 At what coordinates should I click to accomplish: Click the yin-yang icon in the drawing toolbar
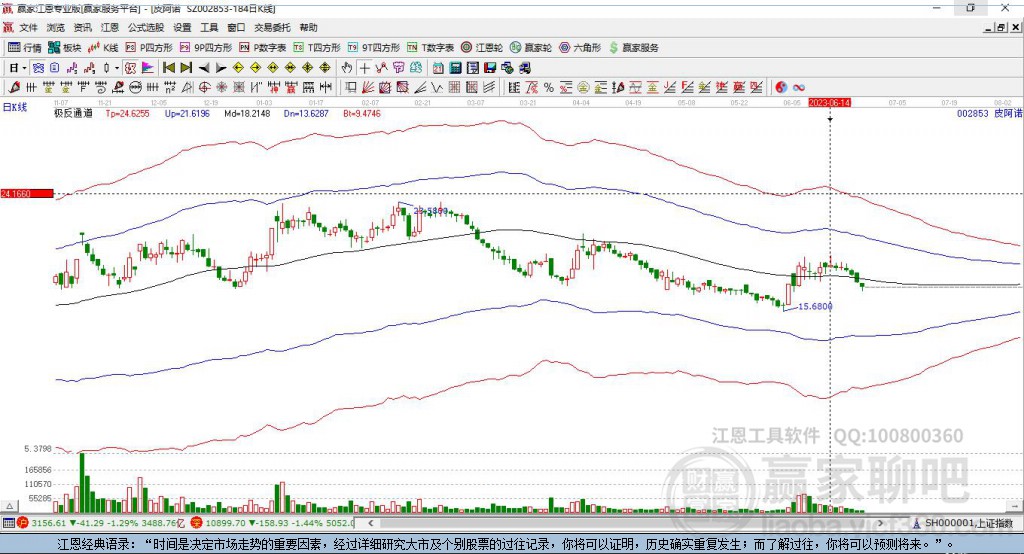pos(781,88)
